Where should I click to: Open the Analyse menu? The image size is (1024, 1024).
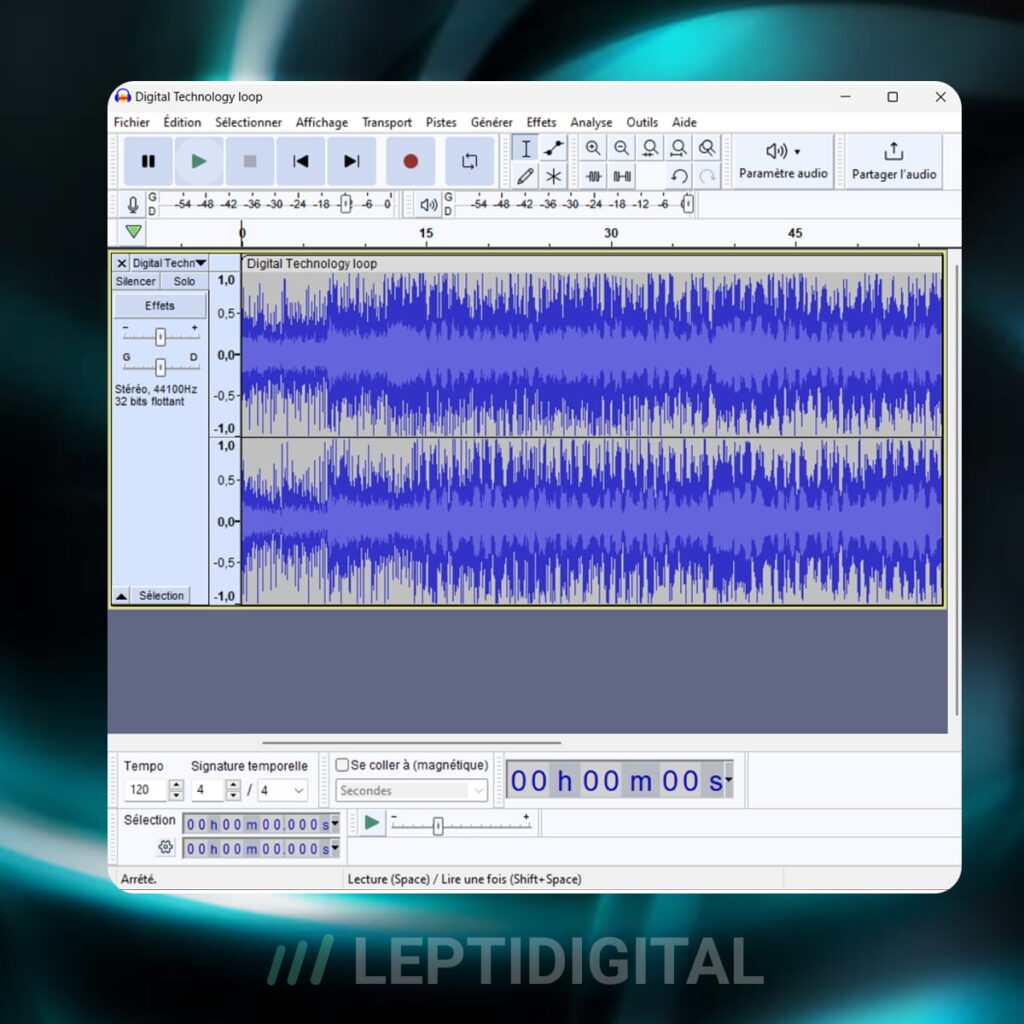(x=591, y=122)
